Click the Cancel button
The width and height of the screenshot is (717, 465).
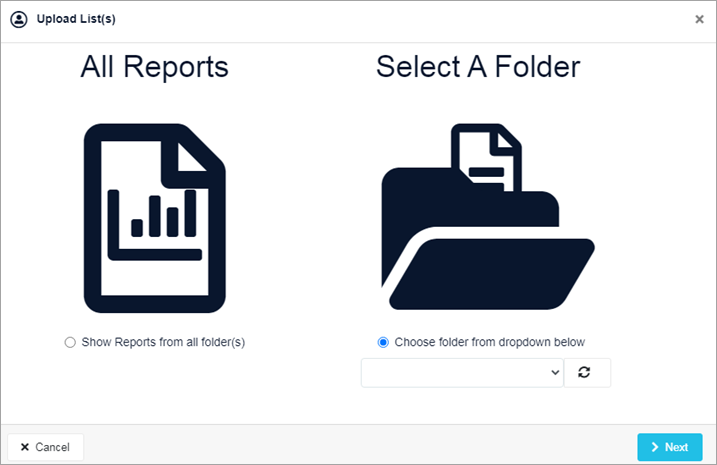[x=46, y=447]
